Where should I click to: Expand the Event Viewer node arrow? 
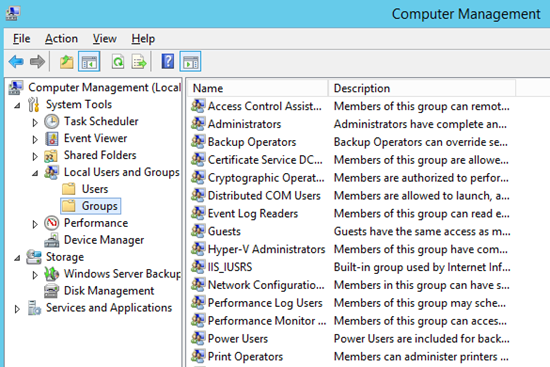click(x=35, y=139)
